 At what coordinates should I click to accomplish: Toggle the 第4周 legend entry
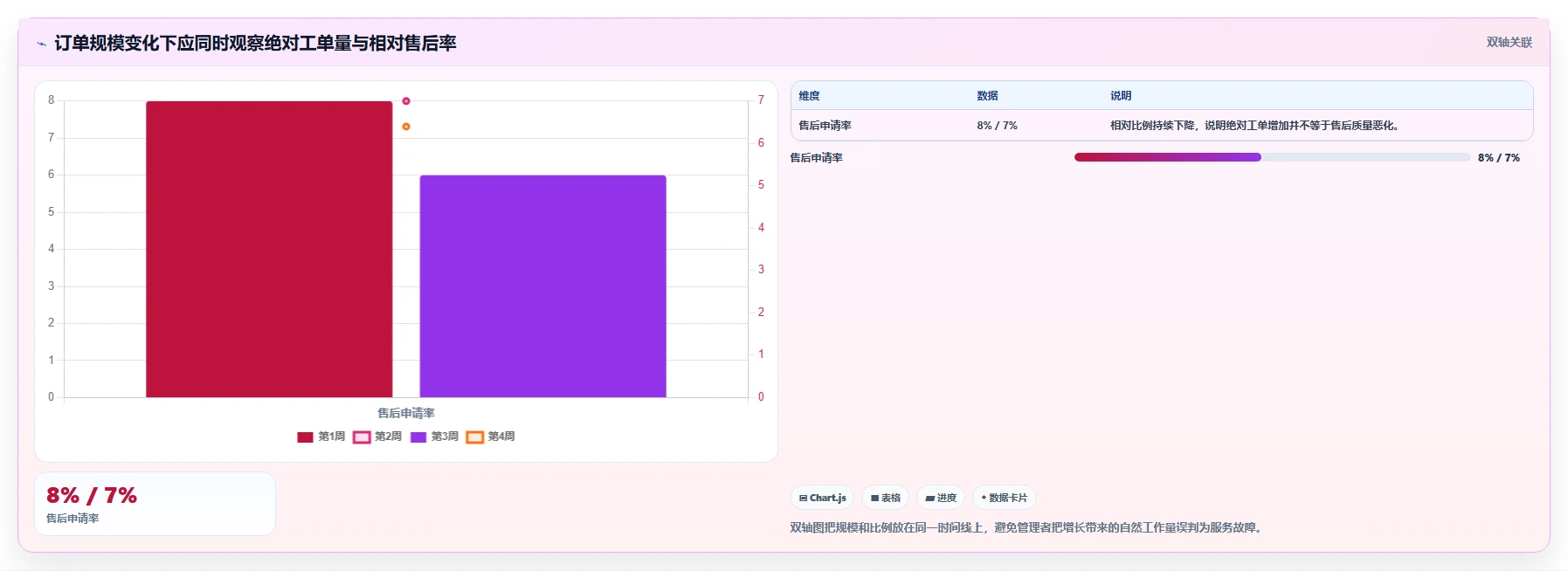491,437
